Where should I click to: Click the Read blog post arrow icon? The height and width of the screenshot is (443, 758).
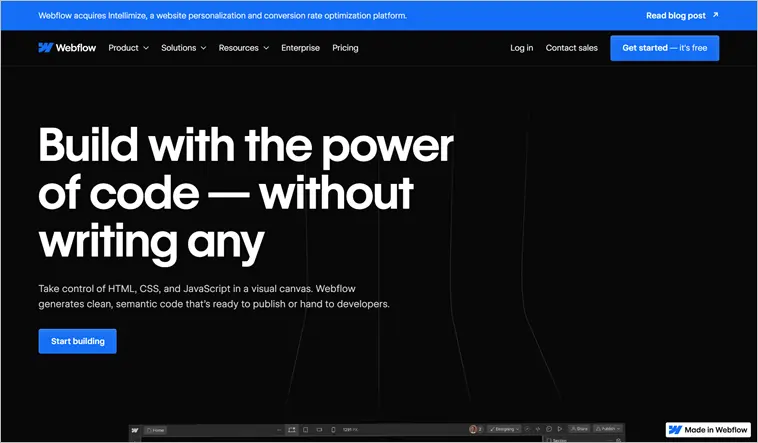click(715, 16)
